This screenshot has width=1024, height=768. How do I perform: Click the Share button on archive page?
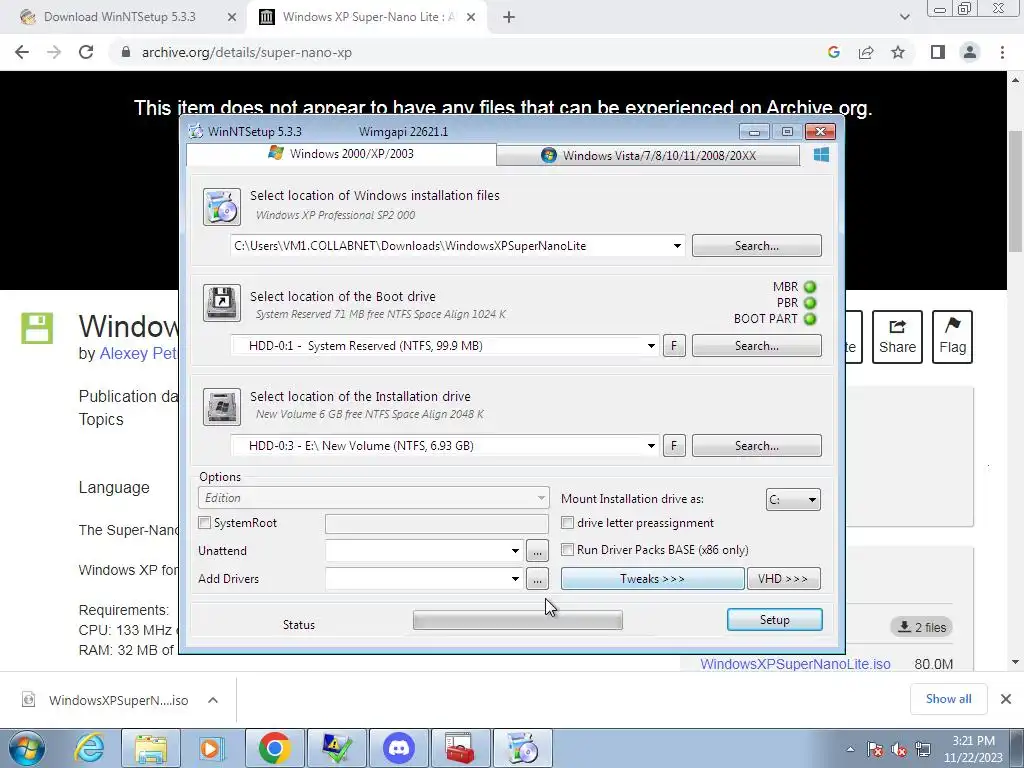(897, 337)
